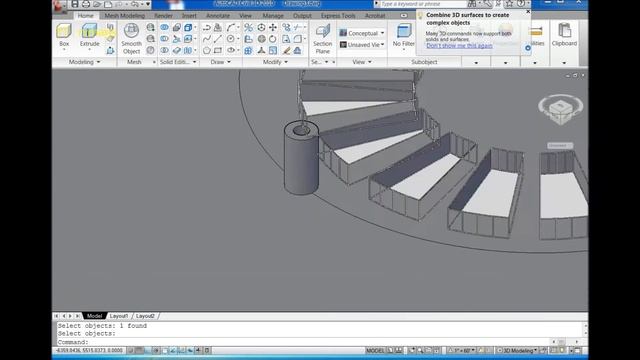Click the Solid Intersect icon
The width and height of the screenshot is (640, 360).
click(x=164, y=50)
